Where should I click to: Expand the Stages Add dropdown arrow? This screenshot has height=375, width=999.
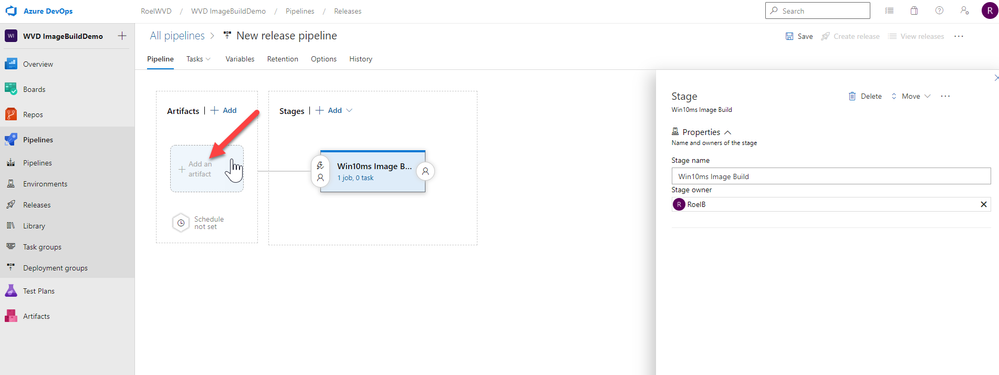click(349, 111)
